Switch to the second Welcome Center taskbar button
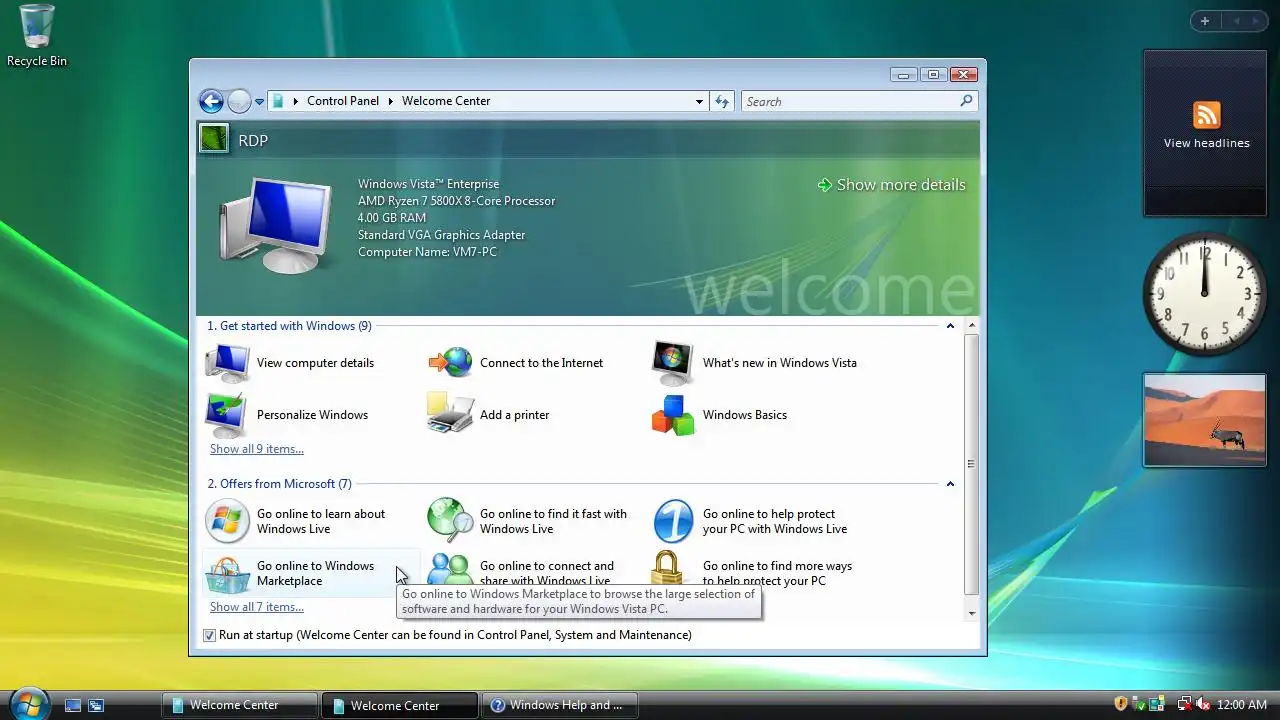The width and height of the screenshot is (1280, 720). pyautogui.click(x=400, y=705)
